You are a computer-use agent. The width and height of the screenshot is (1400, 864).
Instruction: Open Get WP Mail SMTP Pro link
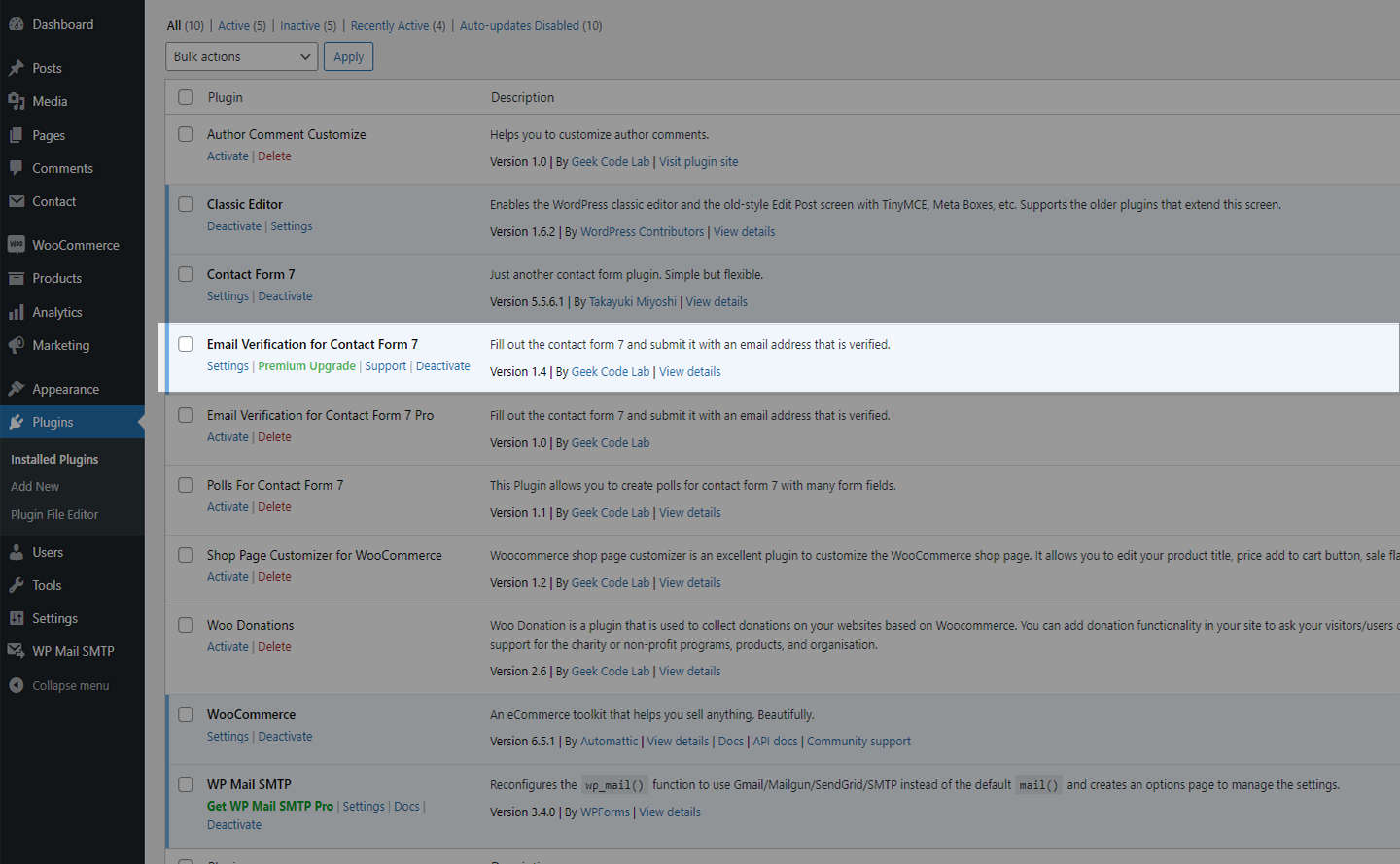270,806
